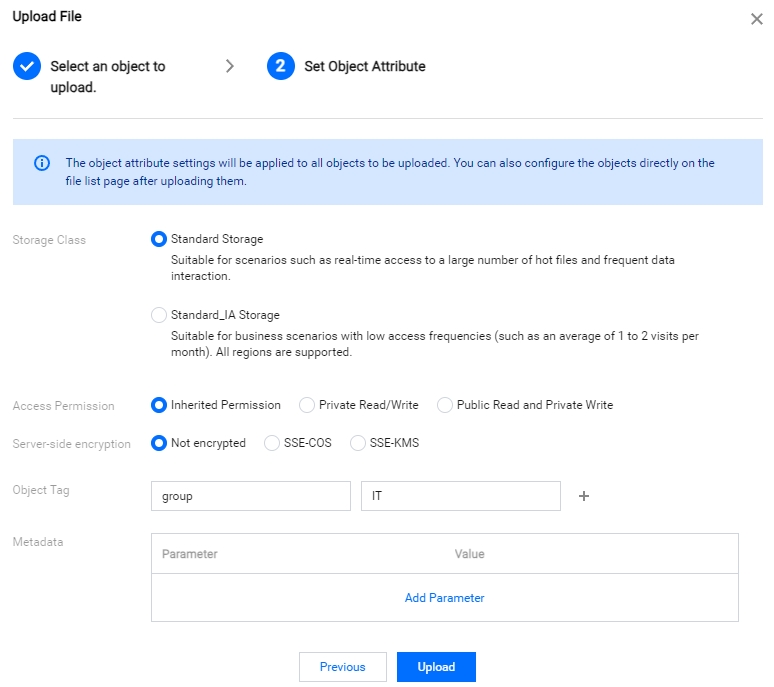Select Not encrypted option
Image resolution: width=774 pixels, height=687 pixels.
pyautogui.click(x=158, y=443)
